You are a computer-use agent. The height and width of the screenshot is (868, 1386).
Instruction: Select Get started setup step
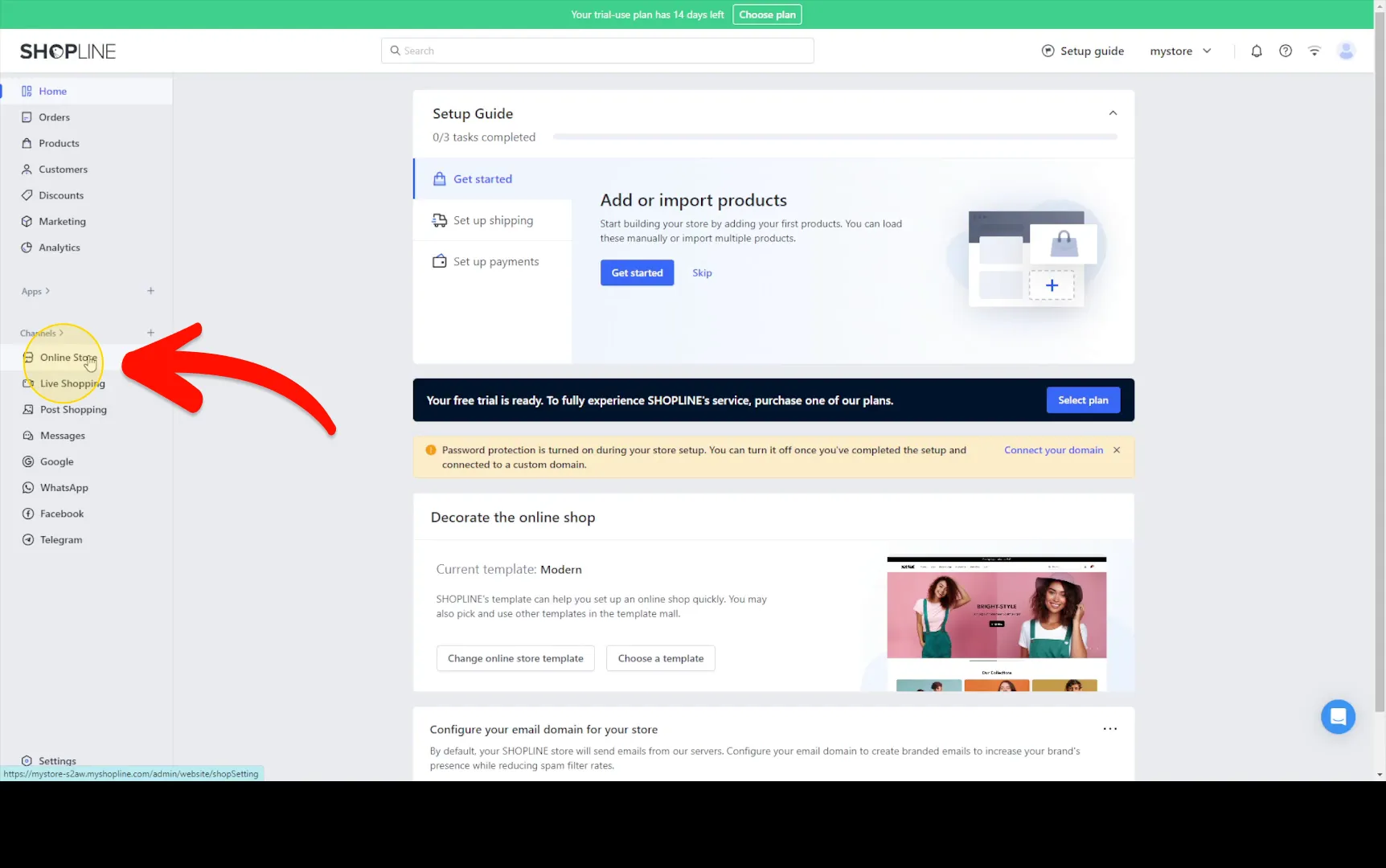click(x=493, y=179)
